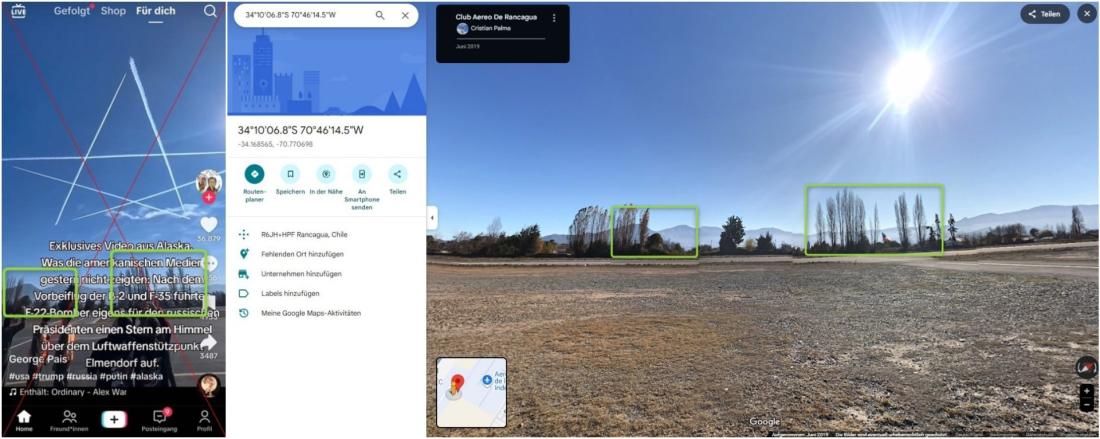Open Posteingang inbox icon
This screenshot has height=439, width=1100.
(160, 416)
